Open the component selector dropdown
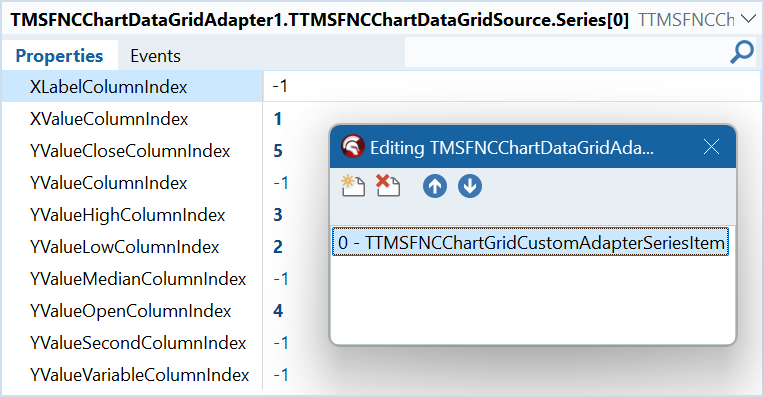This screenshot has width=764, height=397. click(x=748, y=19)
